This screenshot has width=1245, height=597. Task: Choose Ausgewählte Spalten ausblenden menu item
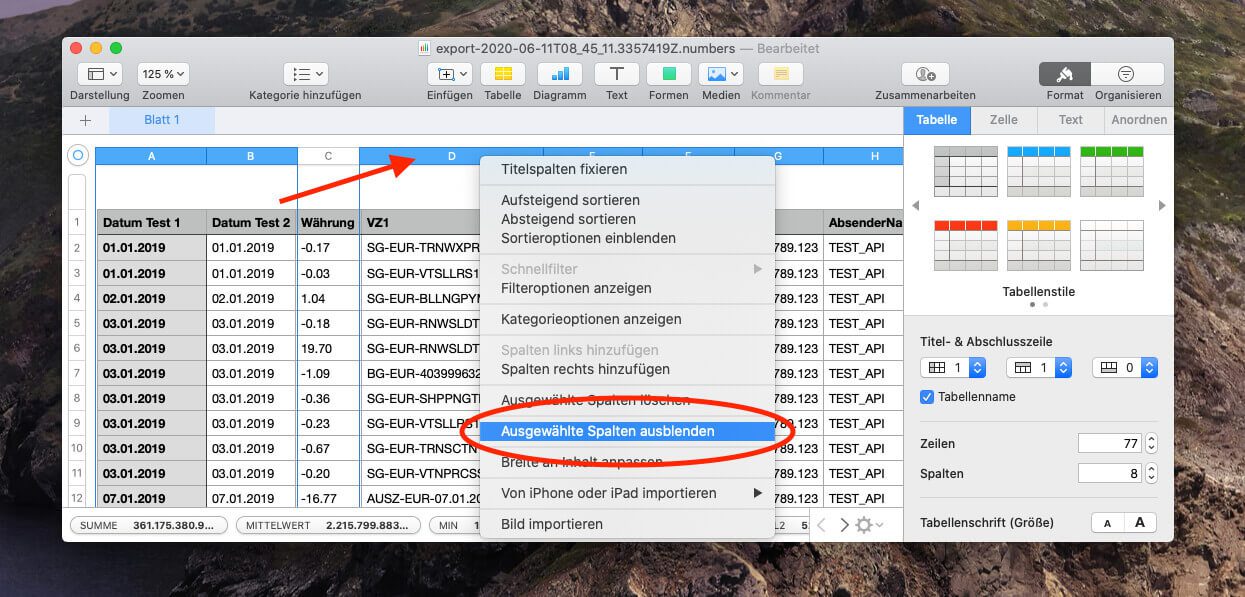click(x=607, y=432)
